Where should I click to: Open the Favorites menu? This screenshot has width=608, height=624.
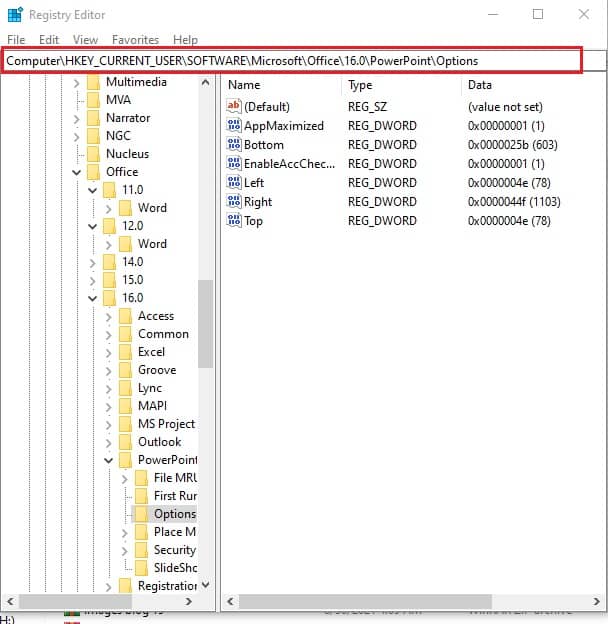pos(135,40)
